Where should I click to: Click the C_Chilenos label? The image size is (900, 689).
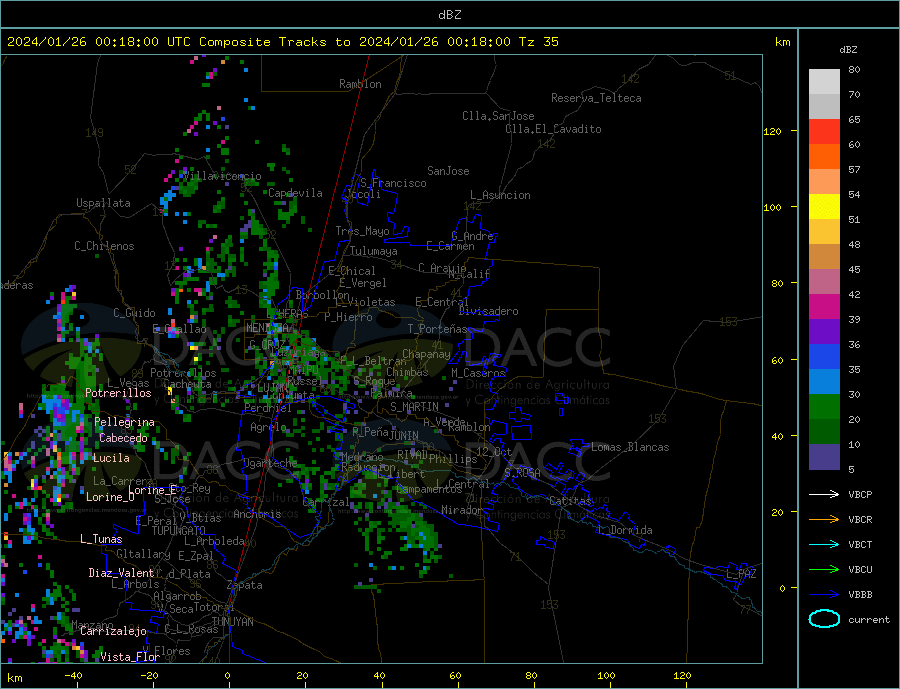pyautogui.click(x=104, y=246)
